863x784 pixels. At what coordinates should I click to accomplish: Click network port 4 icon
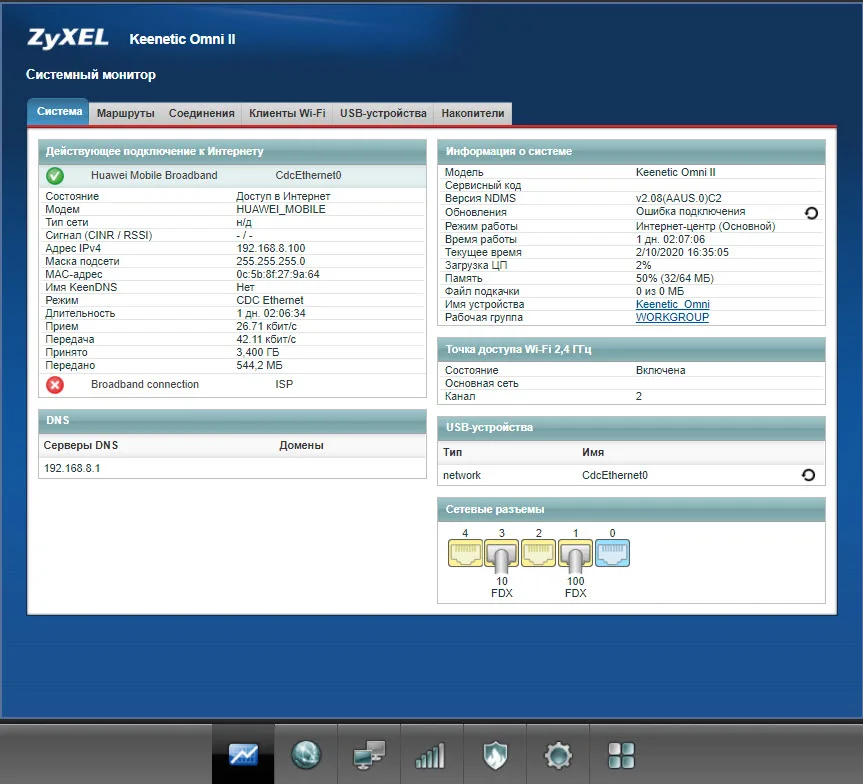pyautogui.click(x=465, y=553)
